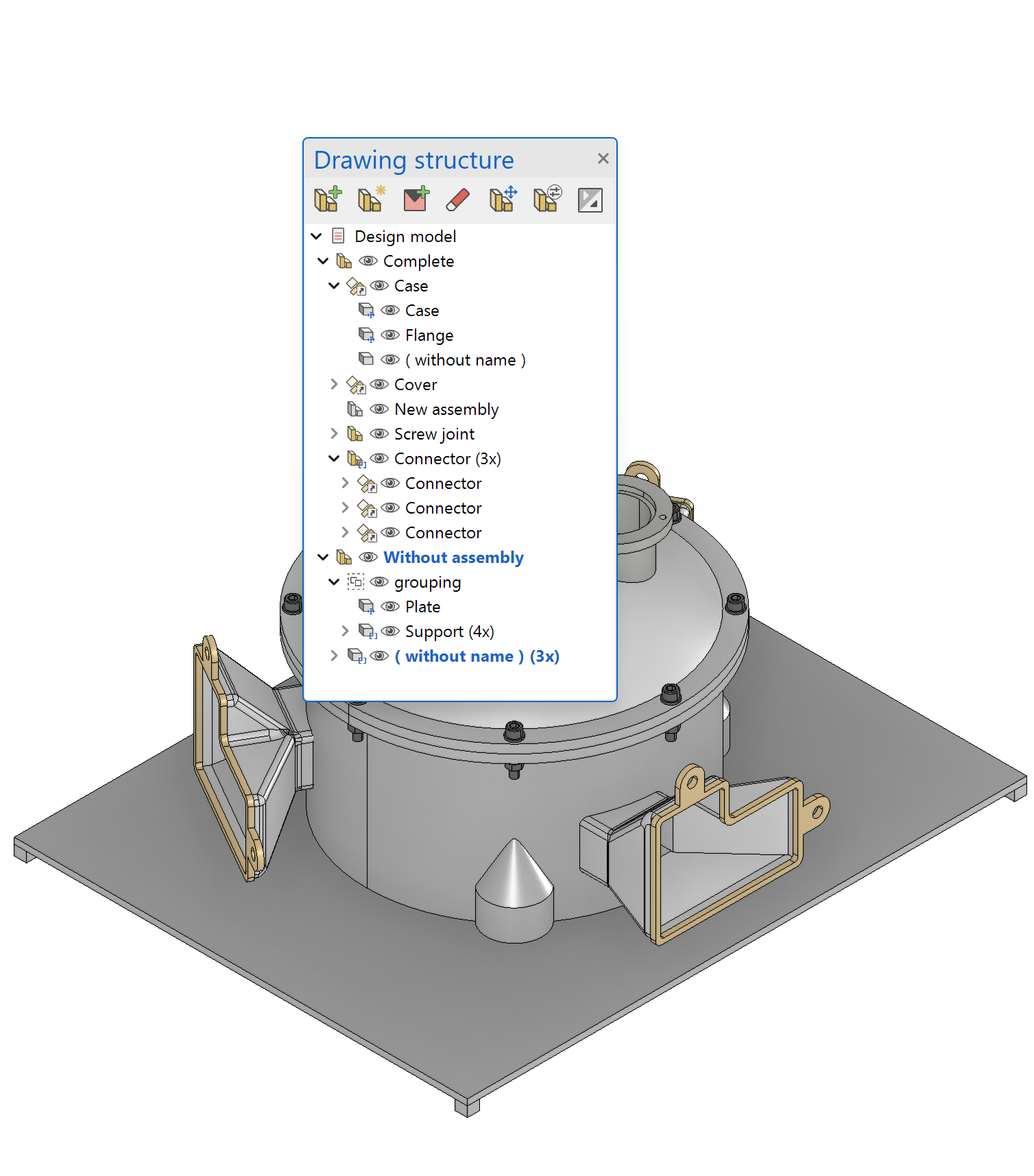Toggle visibility of the Cover assembly
This screenshot has height=1176, width=1034.
(379, 385)
